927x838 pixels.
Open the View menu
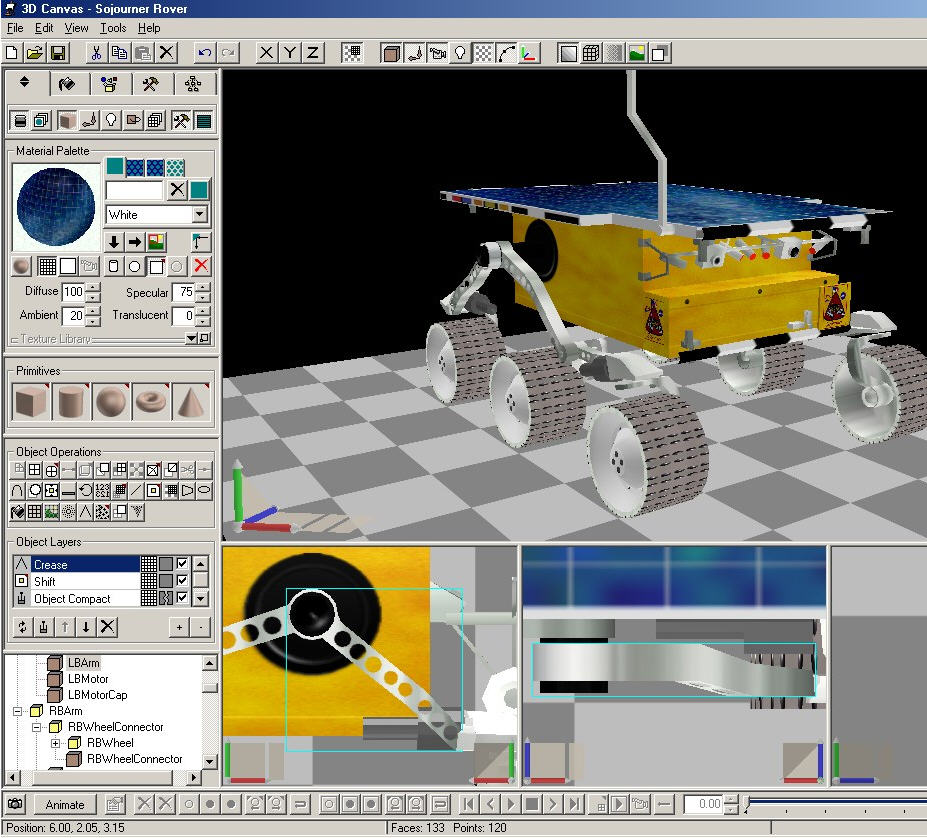[x=77, y=28]
